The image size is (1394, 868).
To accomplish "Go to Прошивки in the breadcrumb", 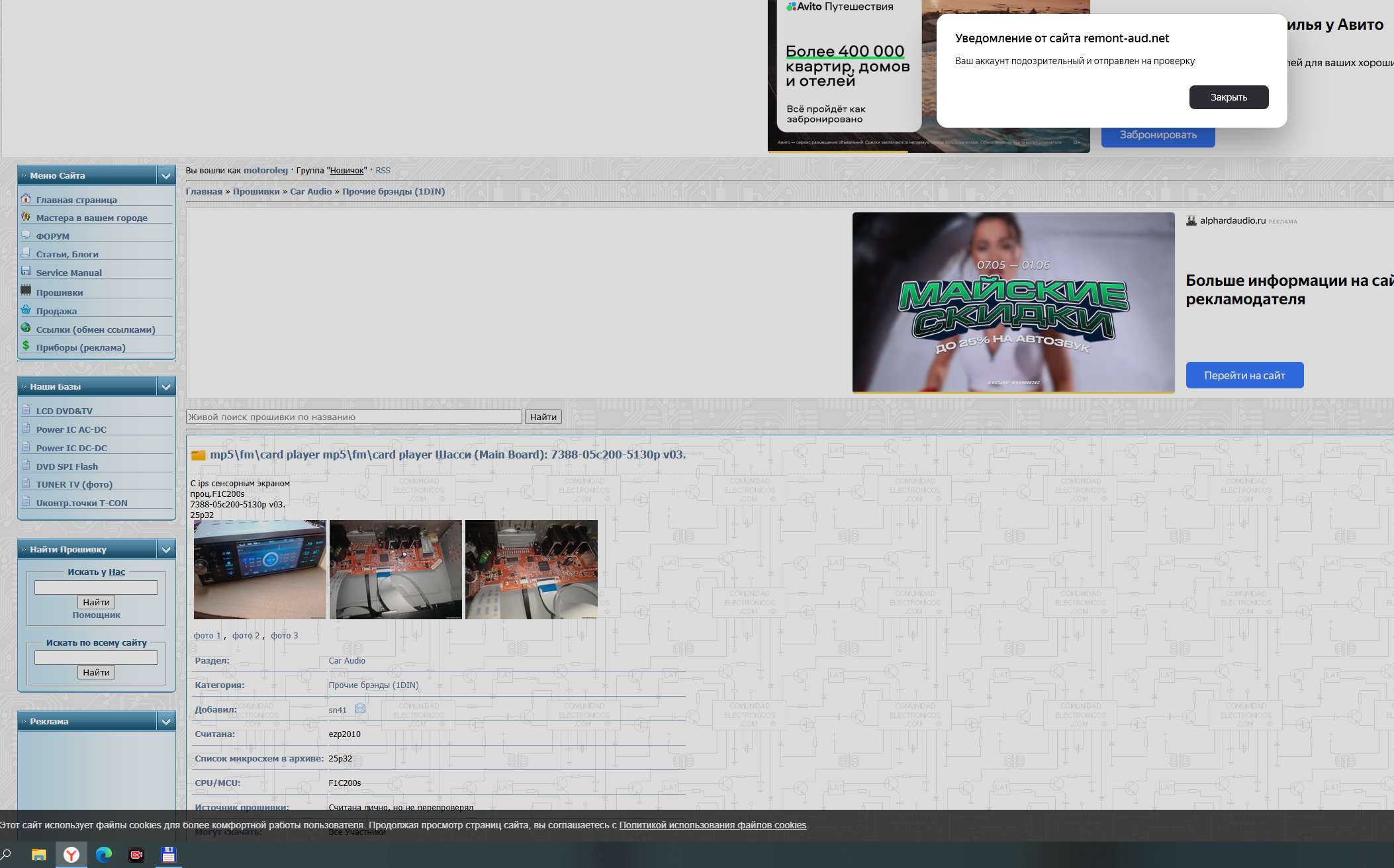I will coord(256,191).
